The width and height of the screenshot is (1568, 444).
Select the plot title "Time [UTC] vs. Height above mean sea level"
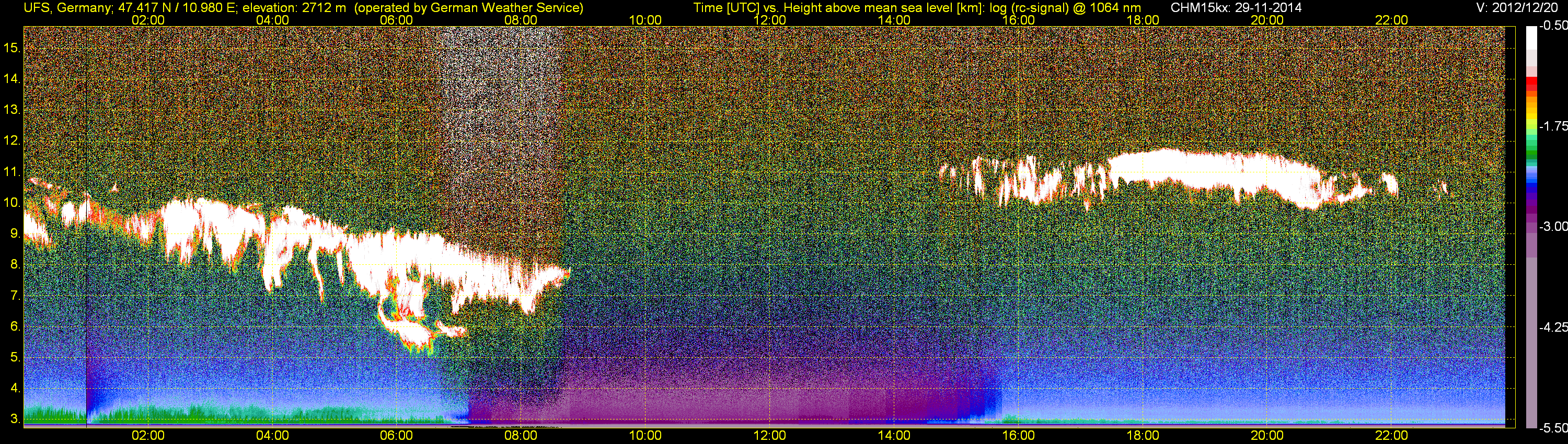pos(824,8)
